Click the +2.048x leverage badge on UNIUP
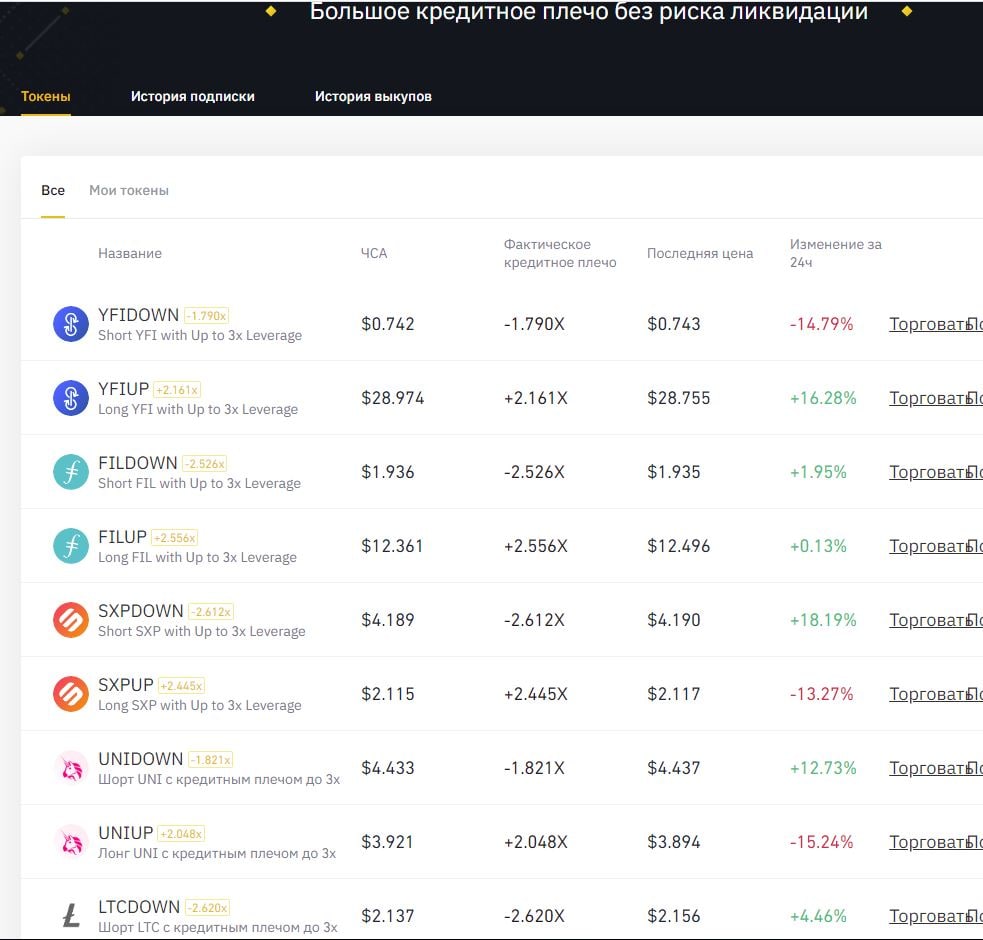 (181, 833)
